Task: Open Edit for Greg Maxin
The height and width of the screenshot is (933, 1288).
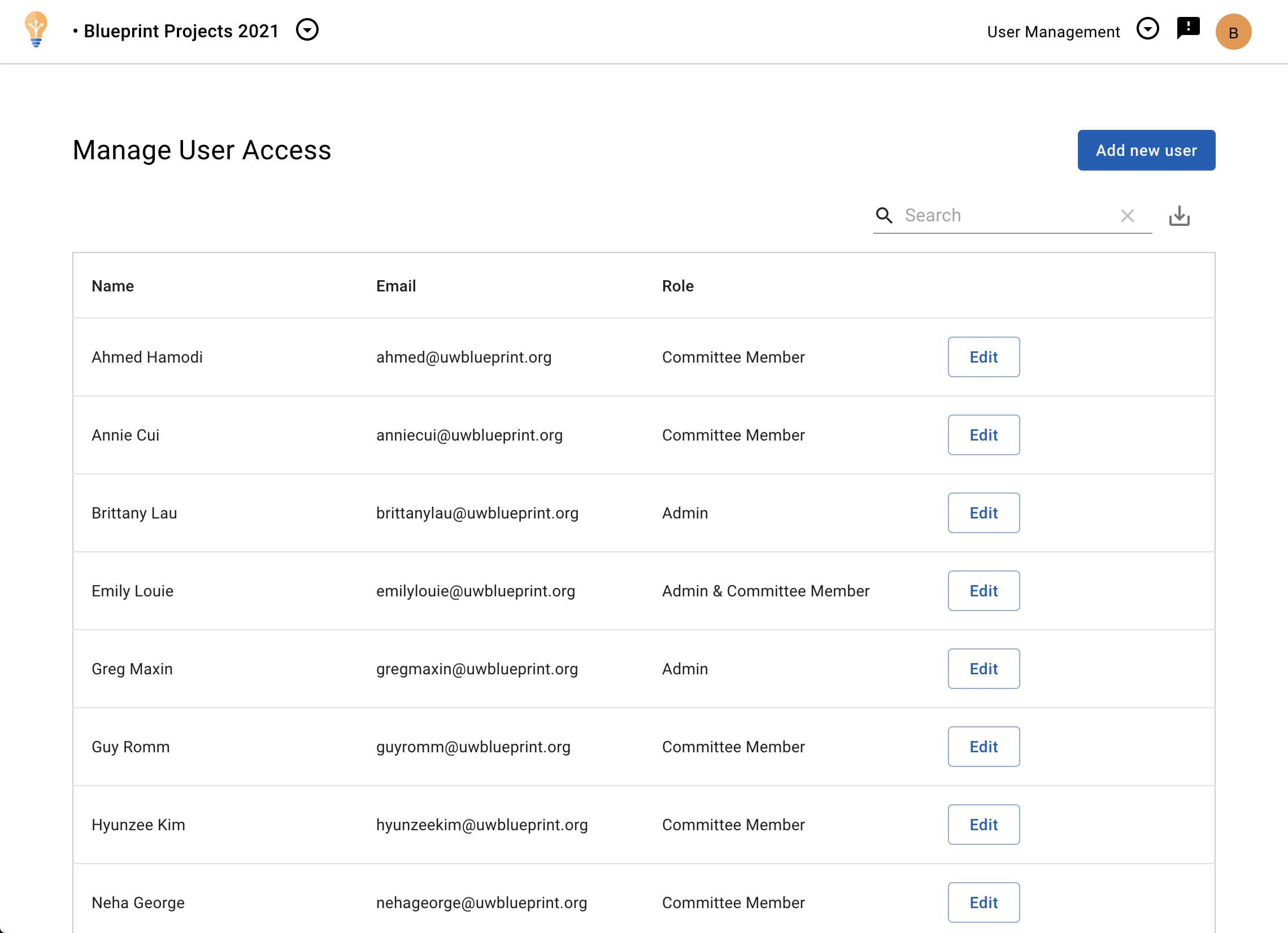Action: click(983, 668)
